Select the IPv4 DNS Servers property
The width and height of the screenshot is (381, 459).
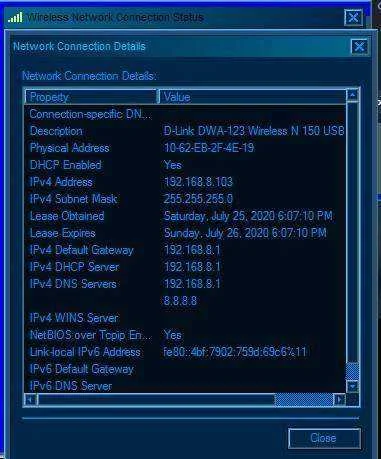point(73,284)
